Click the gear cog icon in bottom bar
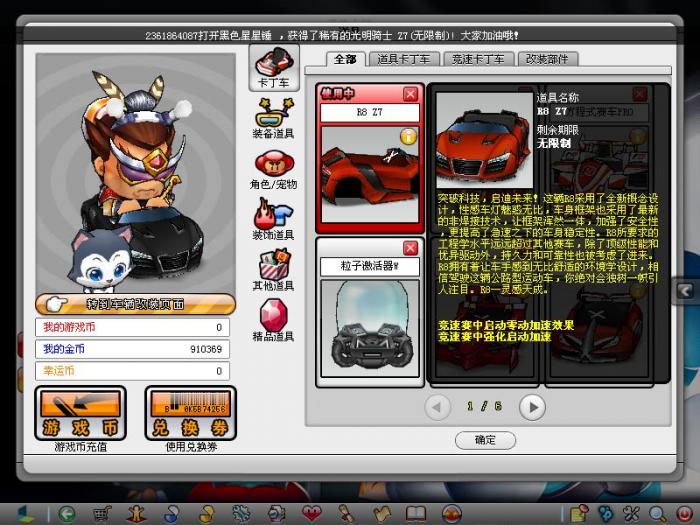The height and width of the screenshot is (525, 700). point(242,514)
